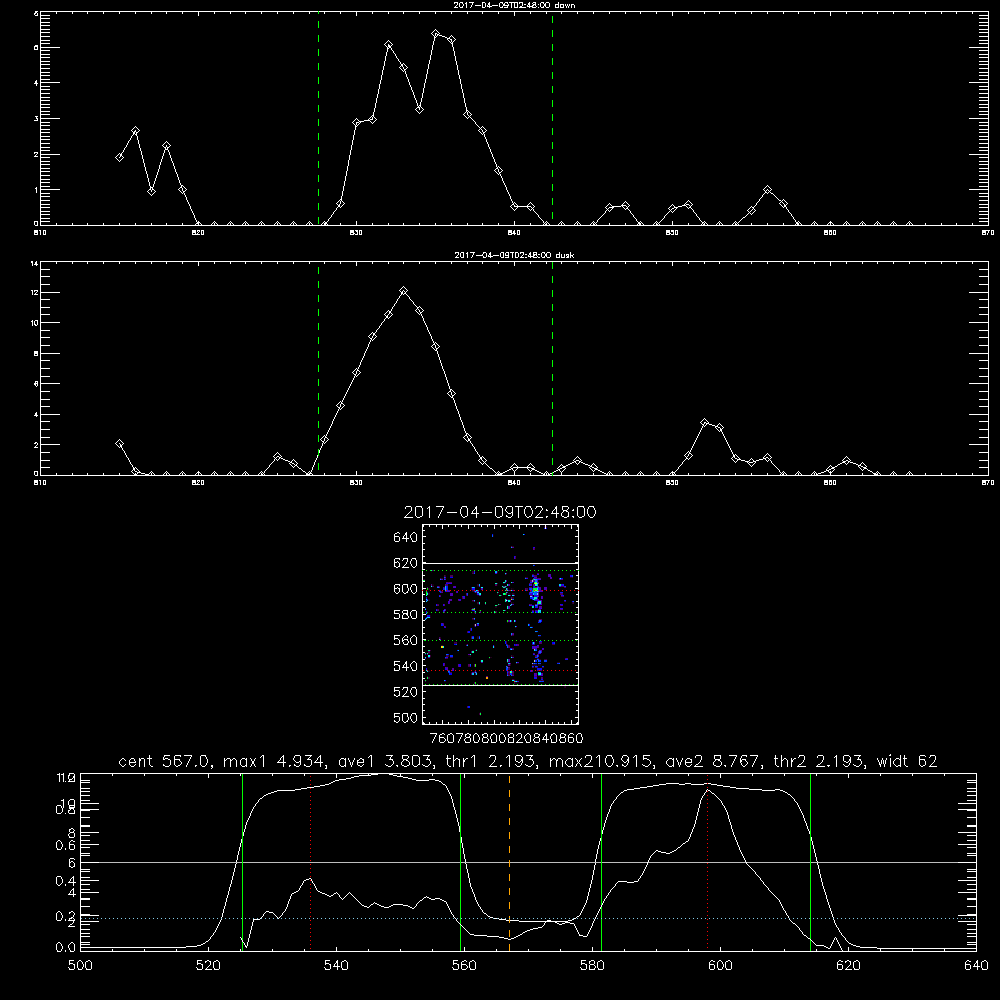Select the "max210.915" value in stats line

pyautogui.click(x=601, y=761)
